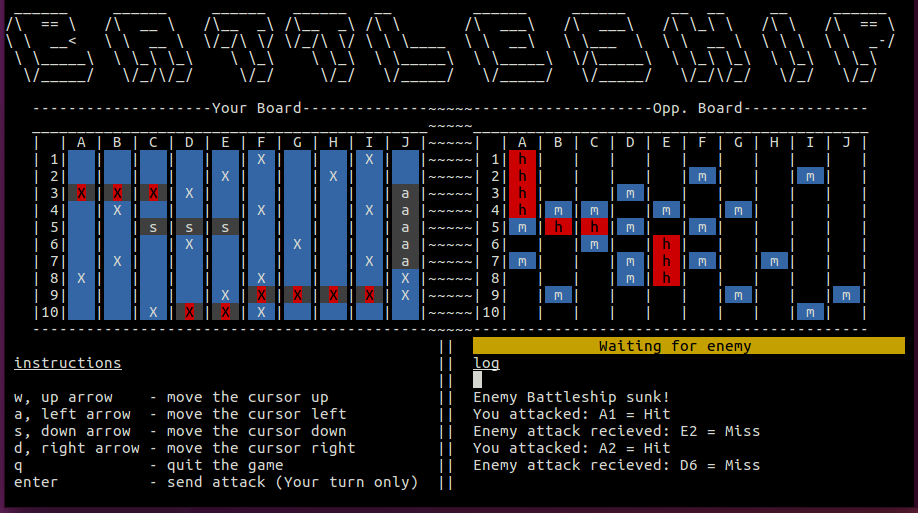Select log entry 'Enemy attack recieved: E2 = Miss'
This screenshot has height=513, width=918.
pyautogui.click(x=616, y=431)
